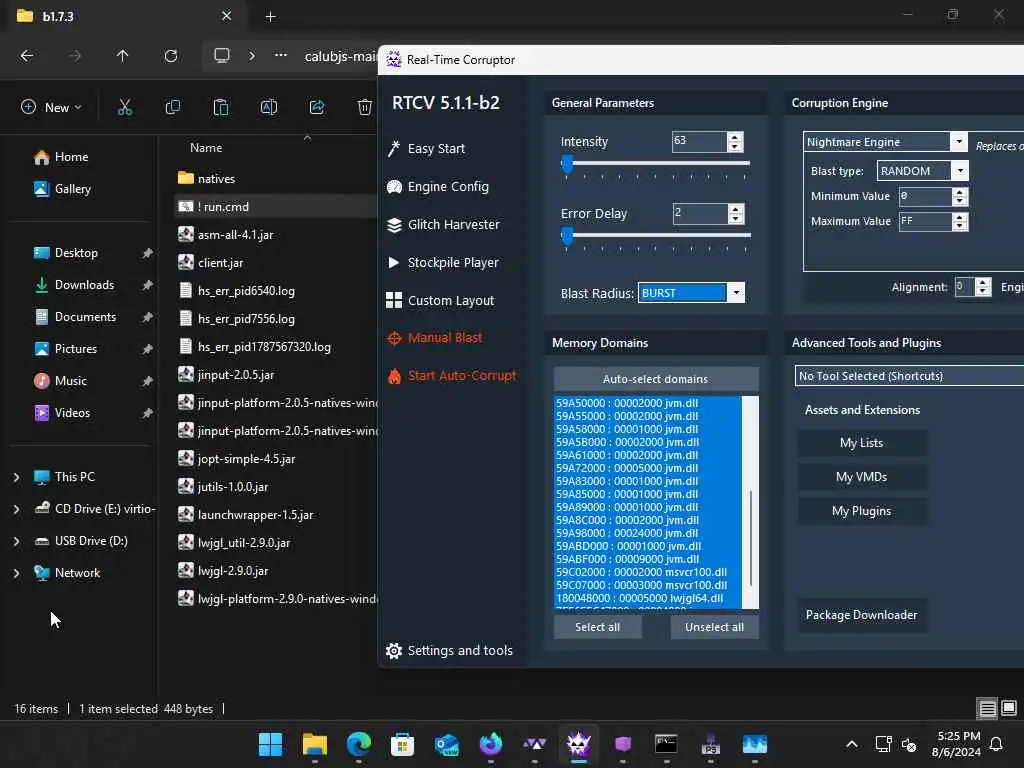
Task: Open Settings and tools
Action: 460,650
